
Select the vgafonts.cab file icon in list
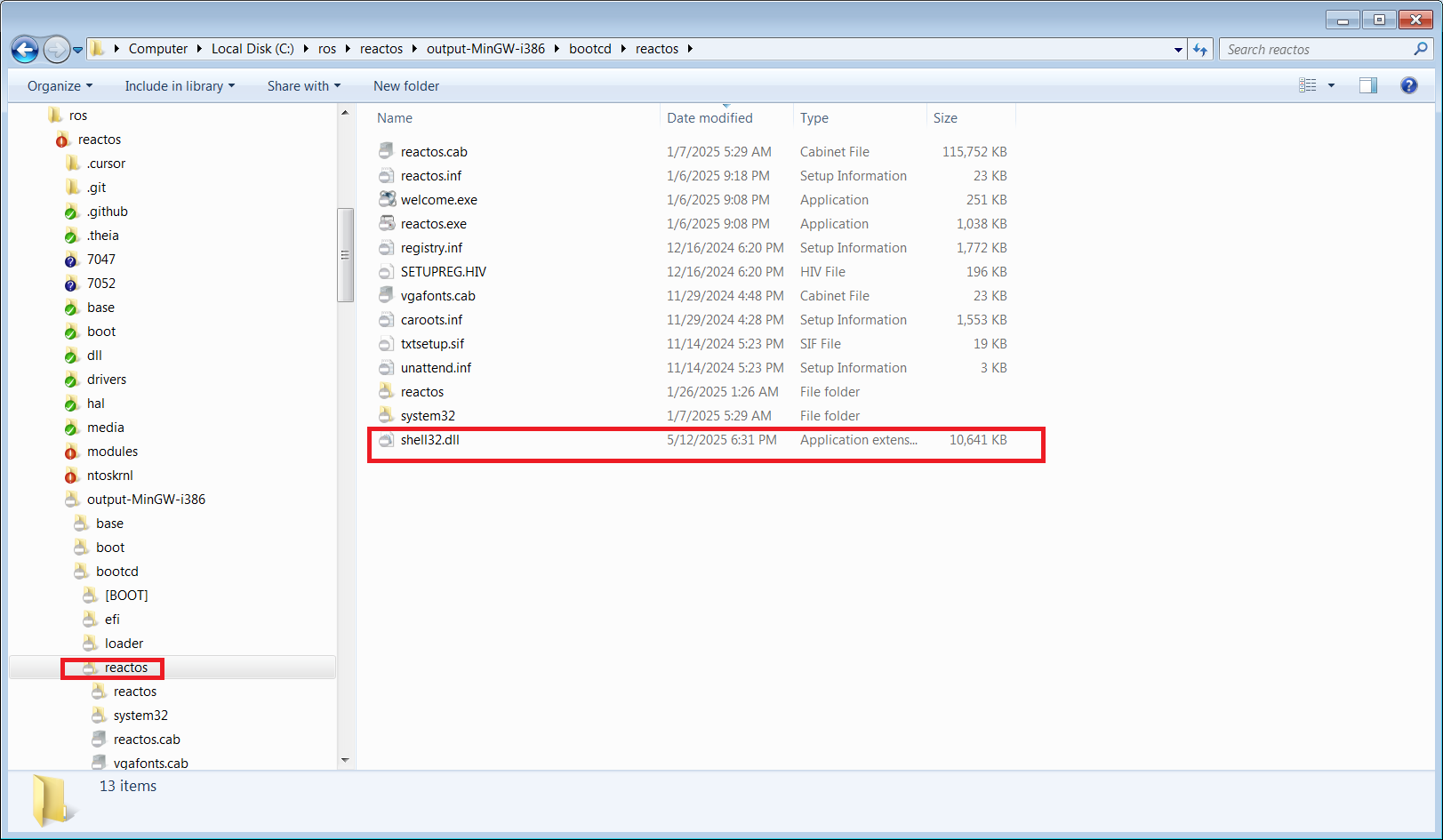tap(386, 296)
